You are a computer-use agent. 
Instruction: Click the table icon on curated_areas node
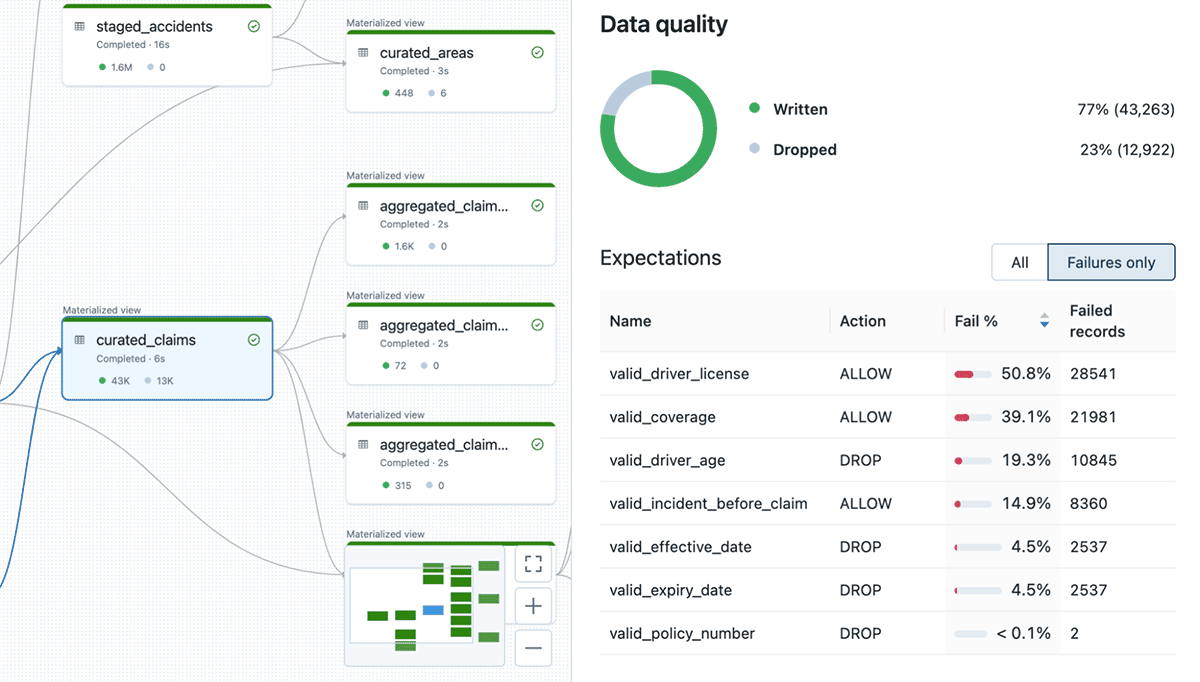(x=363, y=53)
